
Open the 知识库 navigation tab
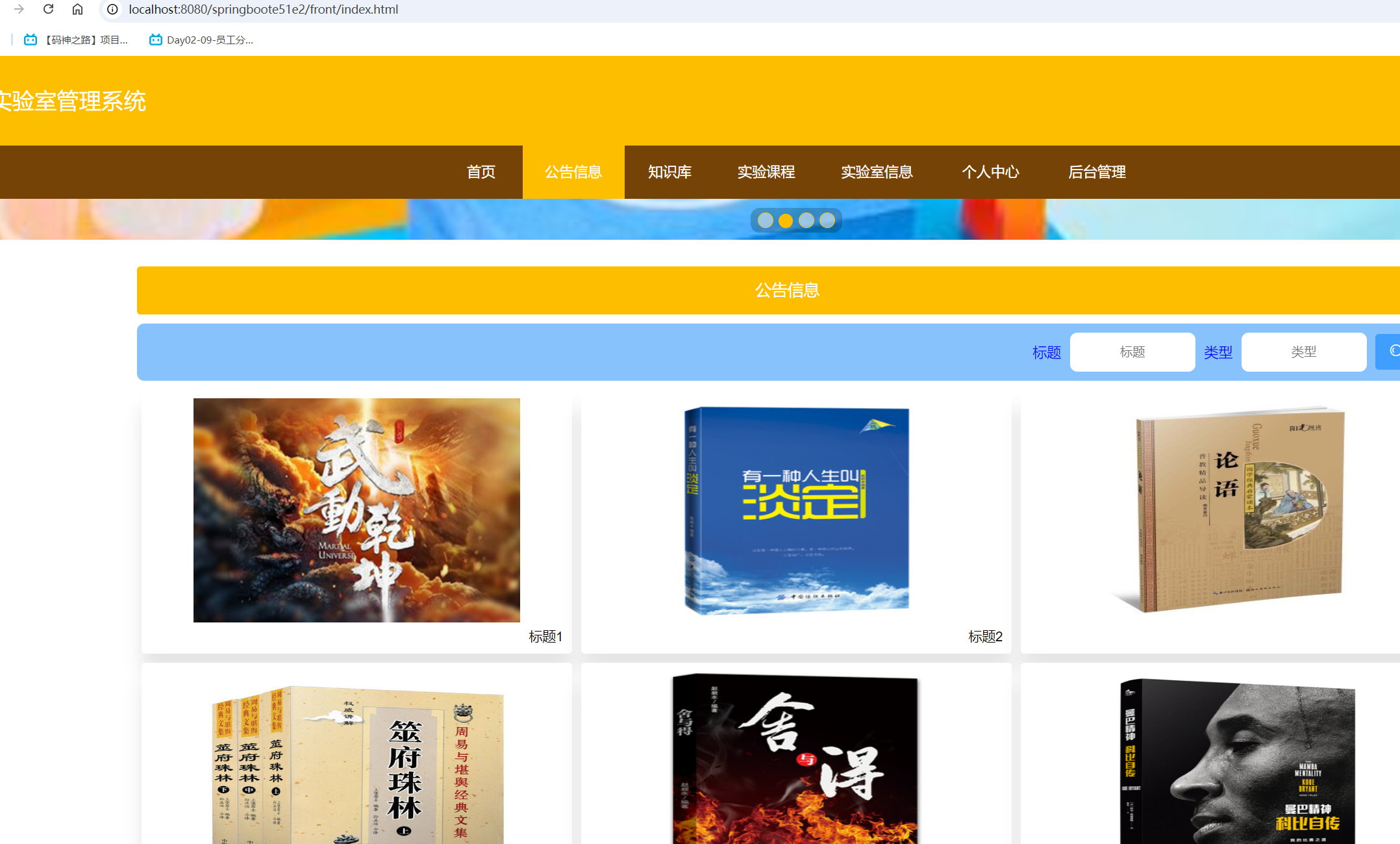(669, 172)
